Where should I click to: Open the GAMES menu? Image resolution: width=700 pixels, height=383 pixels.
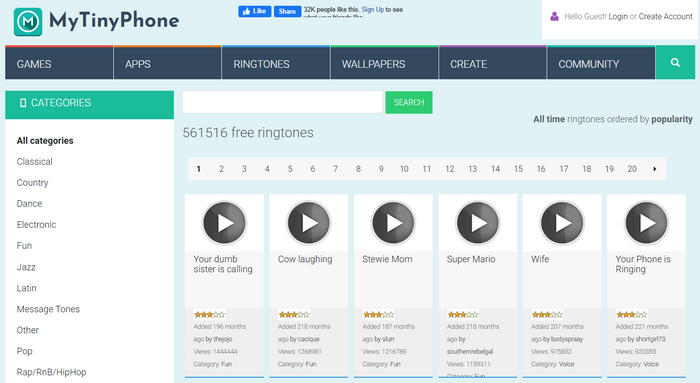pos(59,63)
